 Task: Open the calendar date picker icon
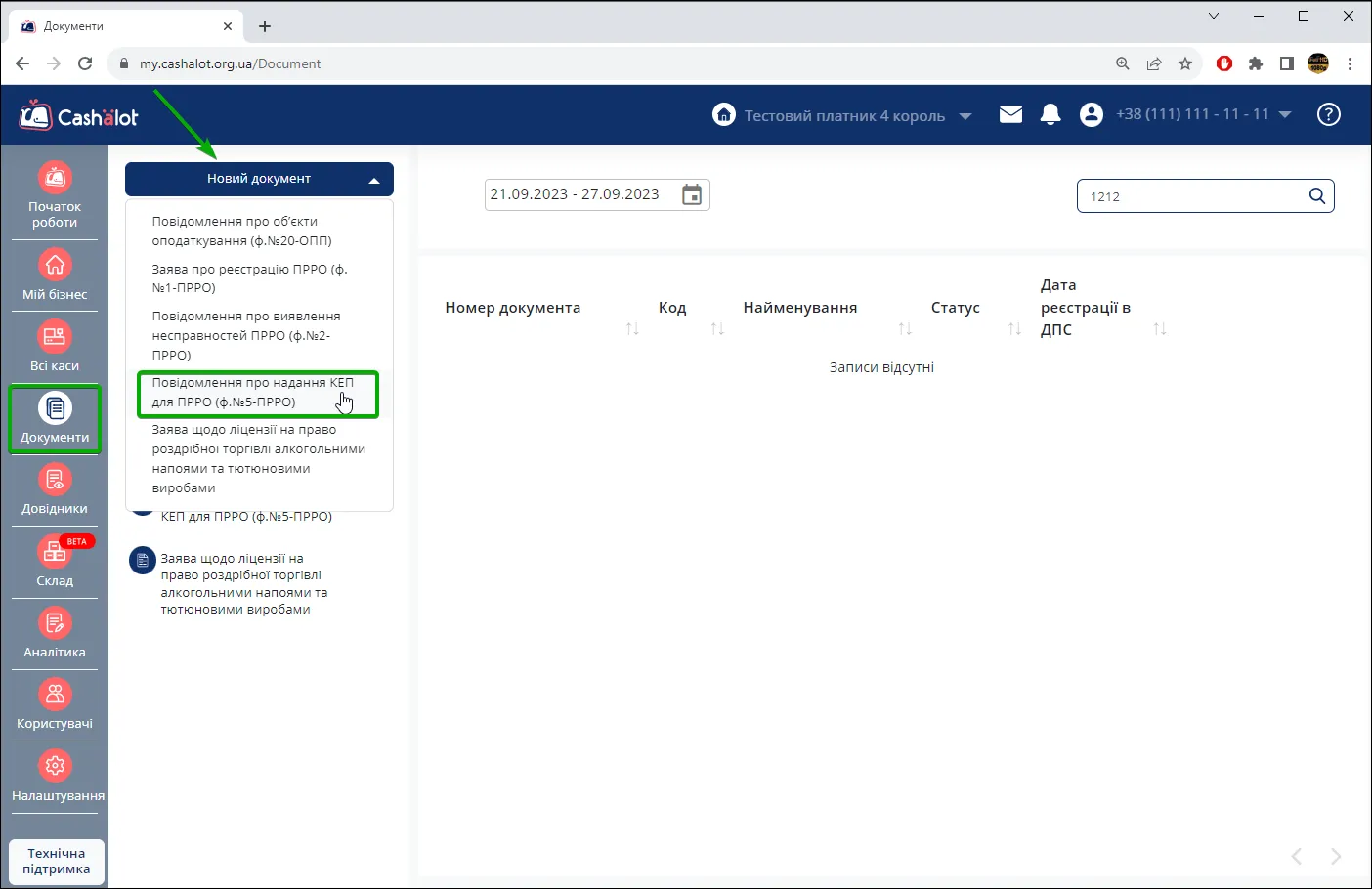692,194
